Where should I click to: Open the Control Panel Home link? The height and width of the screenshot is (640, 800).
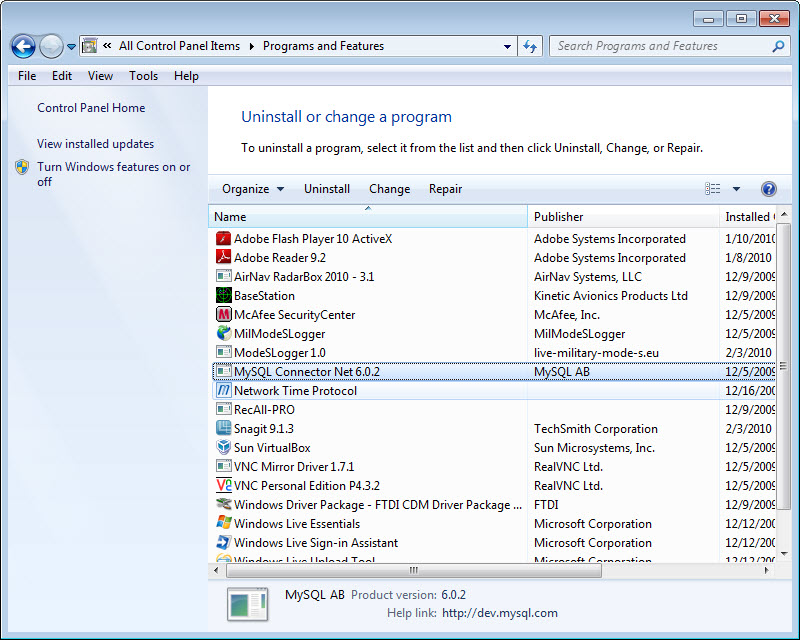coord(91,108)
